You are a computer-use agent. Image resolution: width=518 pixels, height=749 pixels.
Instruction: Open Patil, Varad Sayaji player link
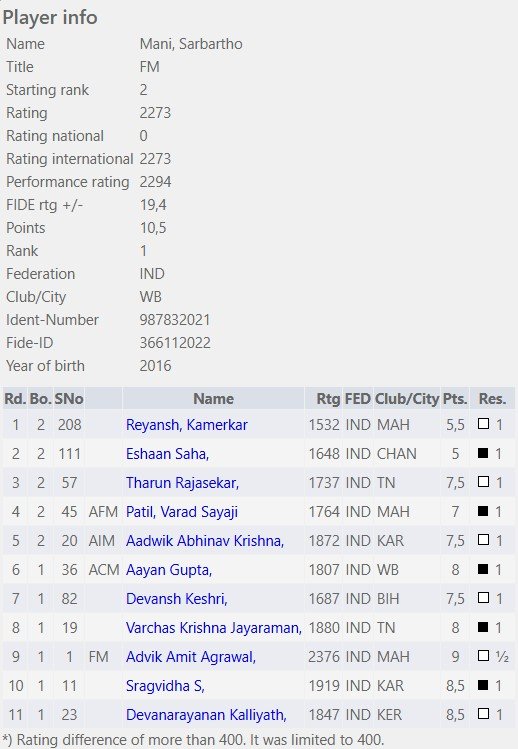coord(182,512)
